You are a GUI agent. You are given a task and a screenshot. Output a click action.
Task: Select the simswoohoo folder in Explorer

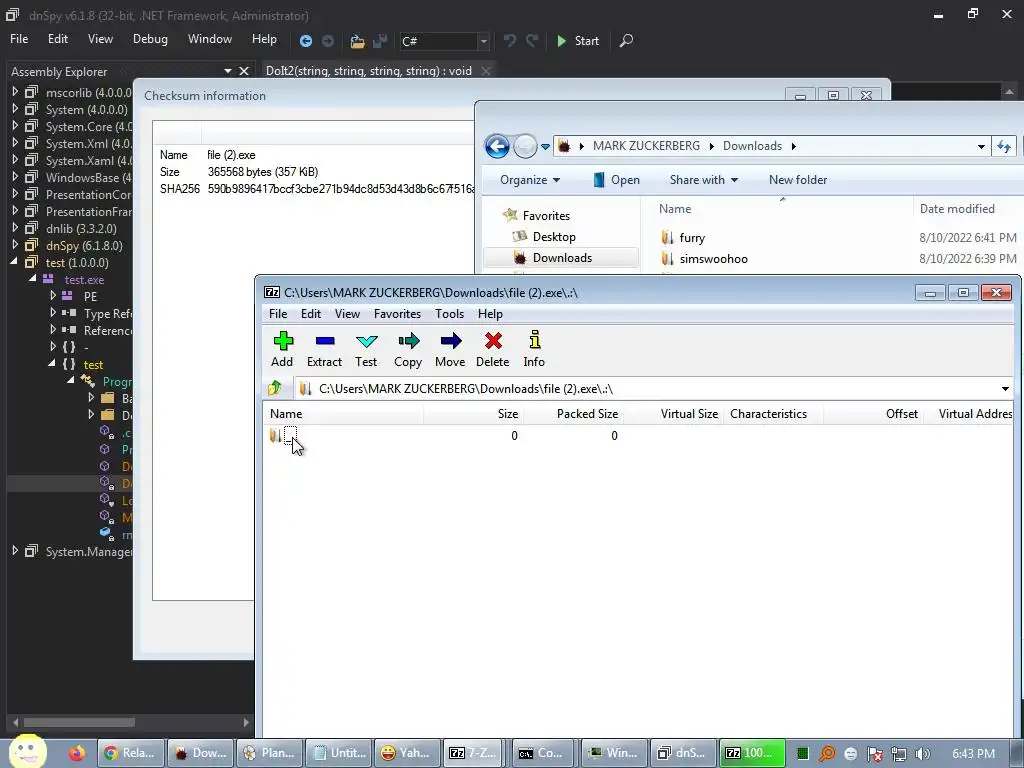click(x=713, y=259)
